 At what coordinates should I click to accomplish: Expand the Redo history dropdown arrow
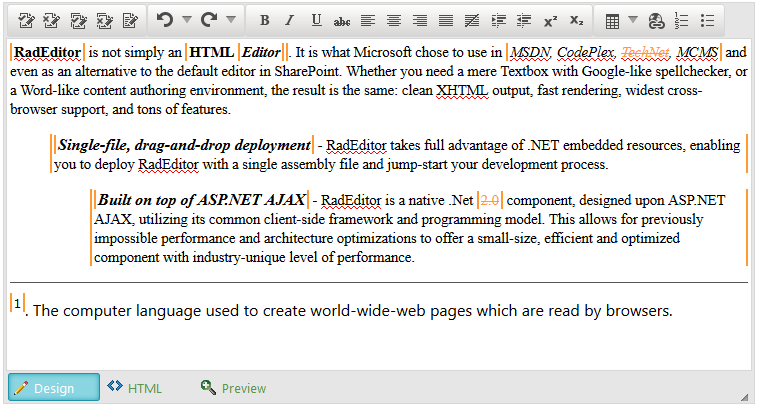(x=231, y=20)
